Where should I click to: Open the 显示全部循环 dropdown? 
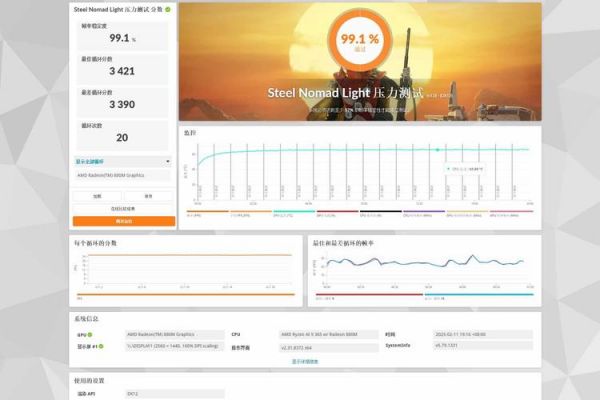(x=122, y=162)
